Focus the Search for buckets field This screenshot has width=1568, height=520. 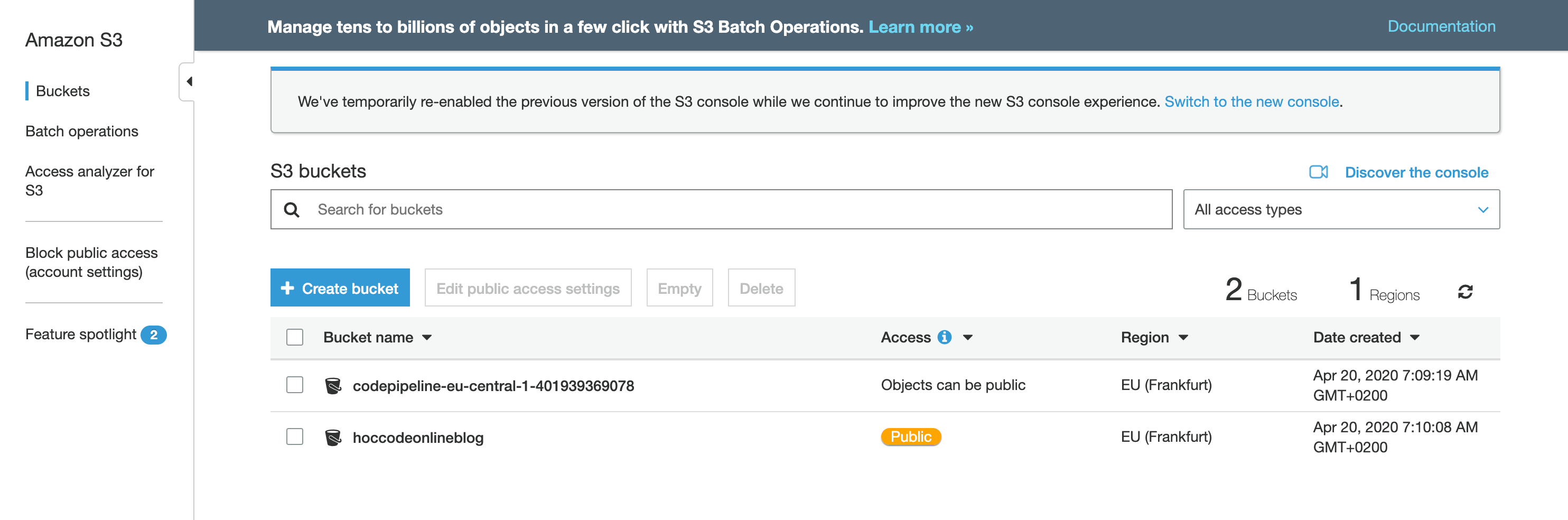[x=731, y=209]
